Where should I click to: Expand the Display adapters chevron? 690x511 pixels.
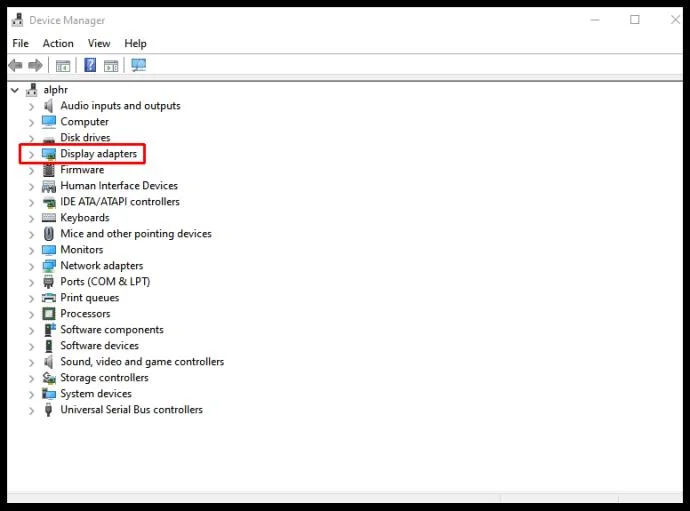[x=31, y=154]
